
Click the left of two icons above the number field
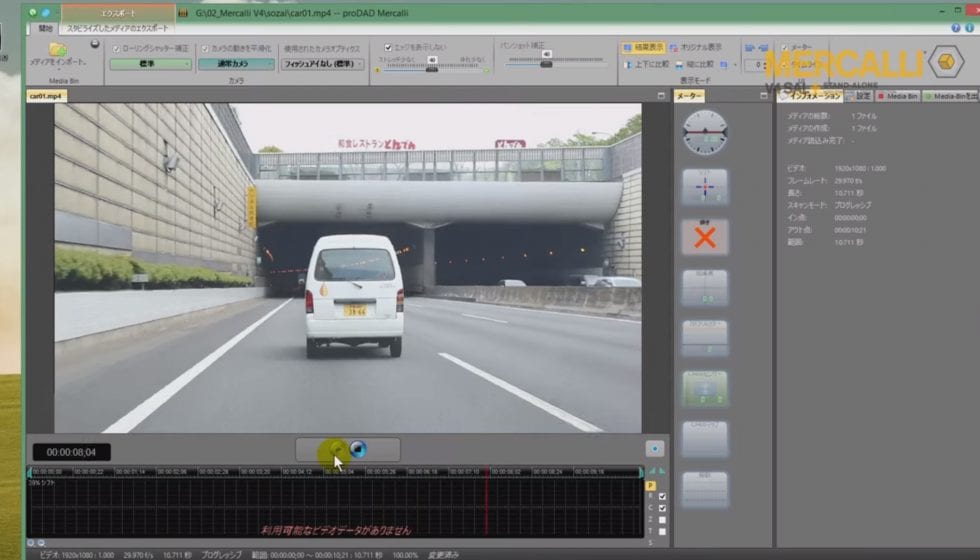pos(749,48)
